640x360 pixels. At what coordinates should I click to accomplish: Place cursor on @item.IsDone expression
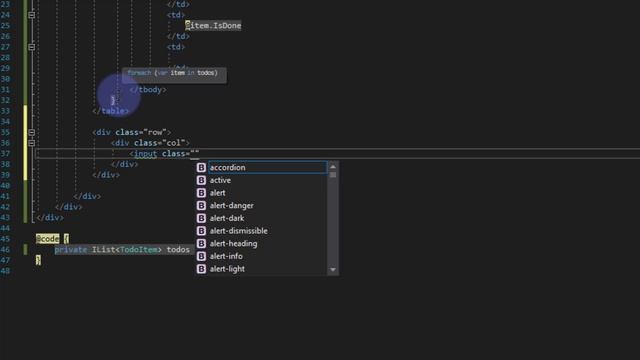point(213,26)
